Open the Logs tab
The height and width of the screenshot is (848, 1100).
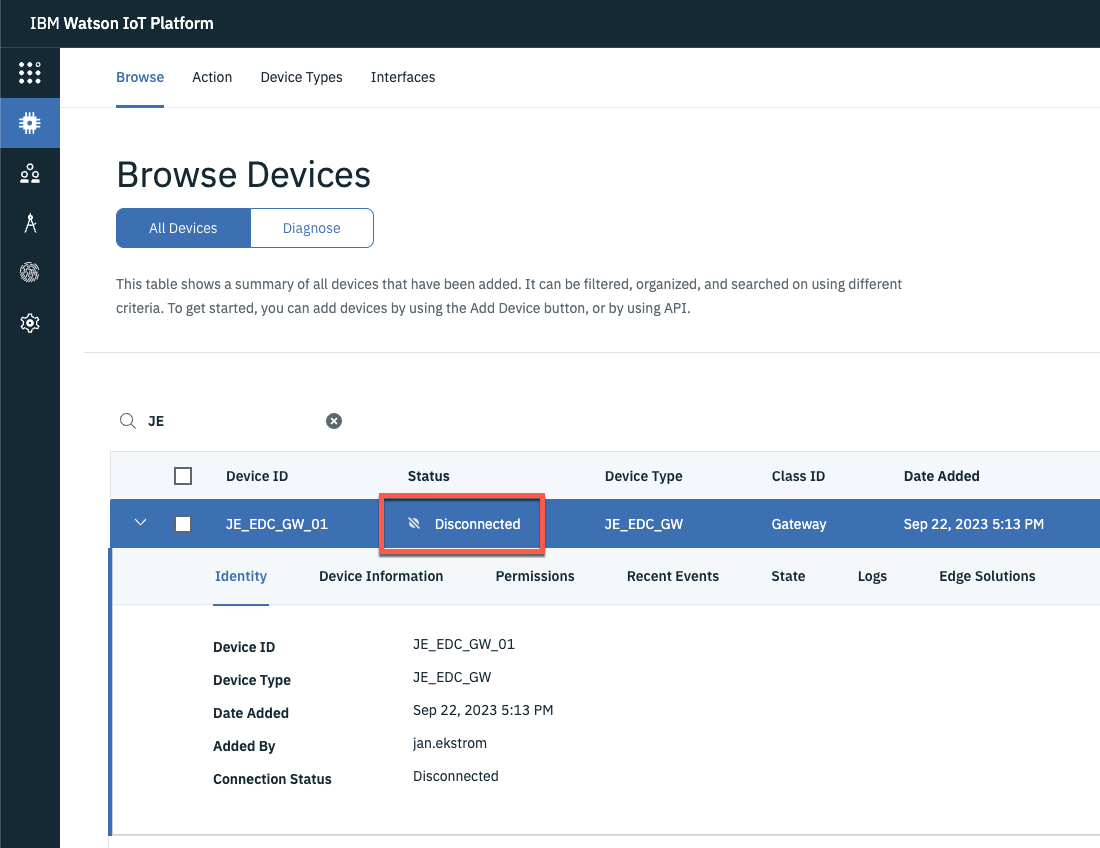[x=872, y=576]
